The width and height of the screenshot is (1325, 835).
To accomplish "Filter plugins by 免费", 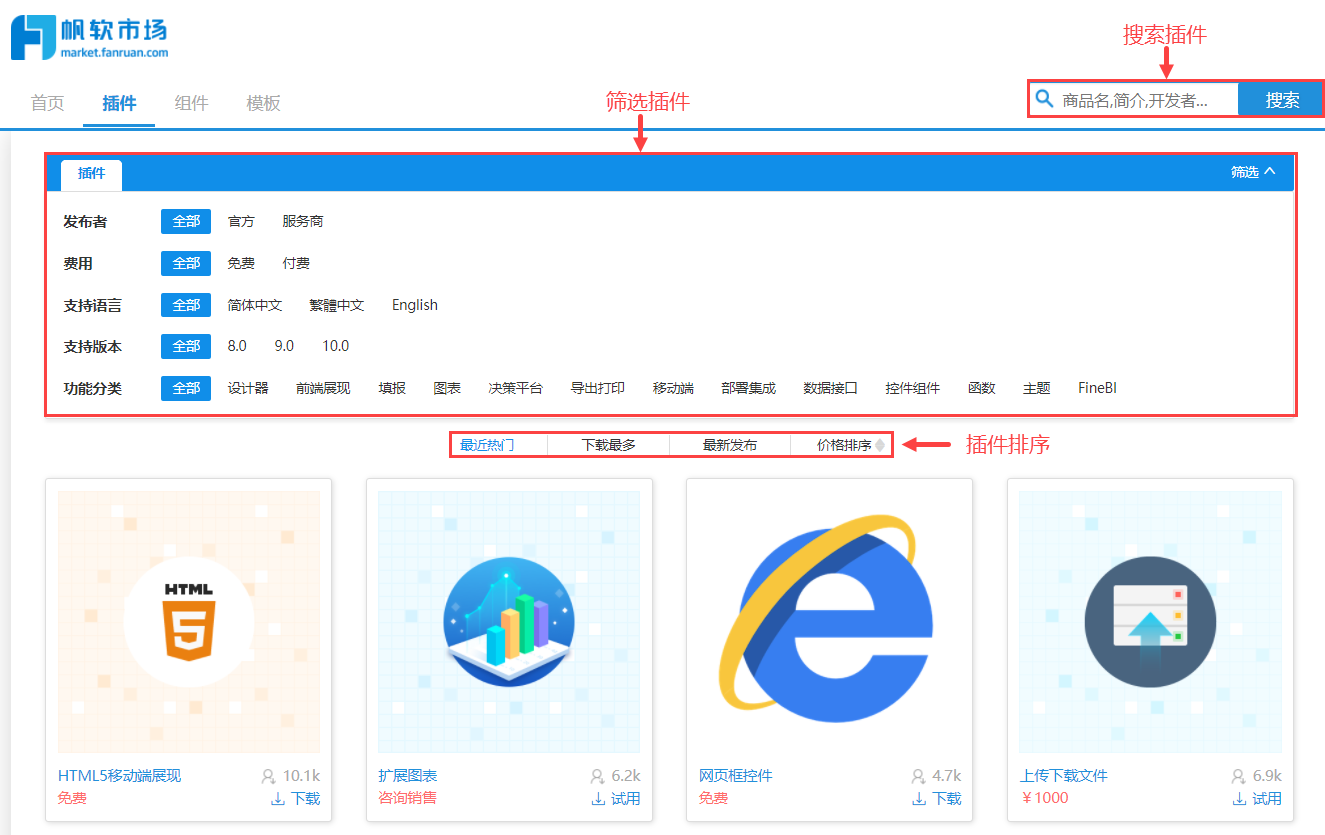I will coord(241,263).
